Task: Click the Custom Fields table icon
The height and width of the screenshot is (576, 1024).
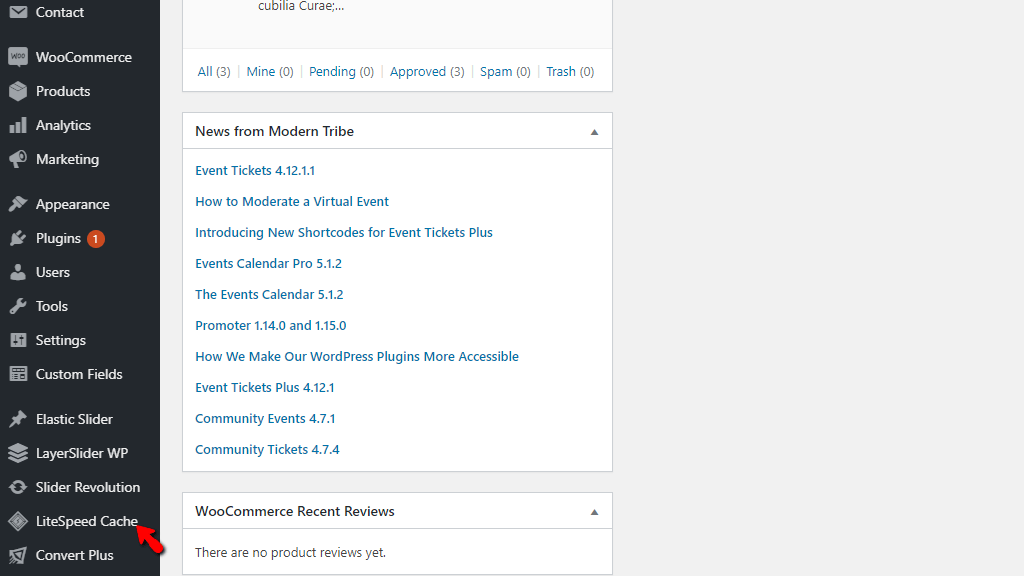Action: [18, 374]
